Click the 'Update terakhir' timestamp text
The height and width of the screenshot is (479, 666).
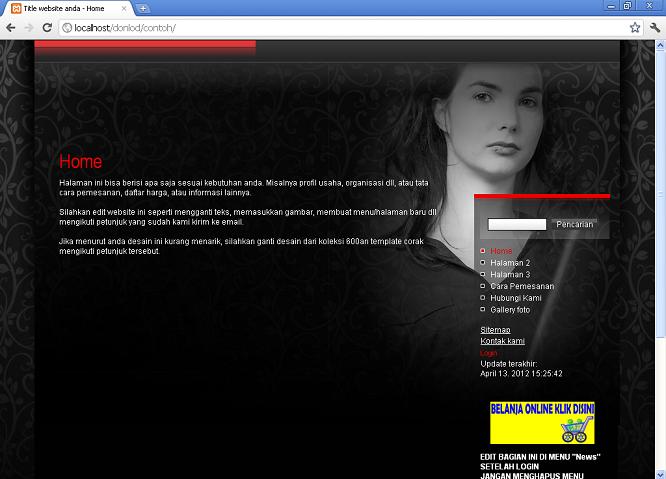click(x=521, y=369)
